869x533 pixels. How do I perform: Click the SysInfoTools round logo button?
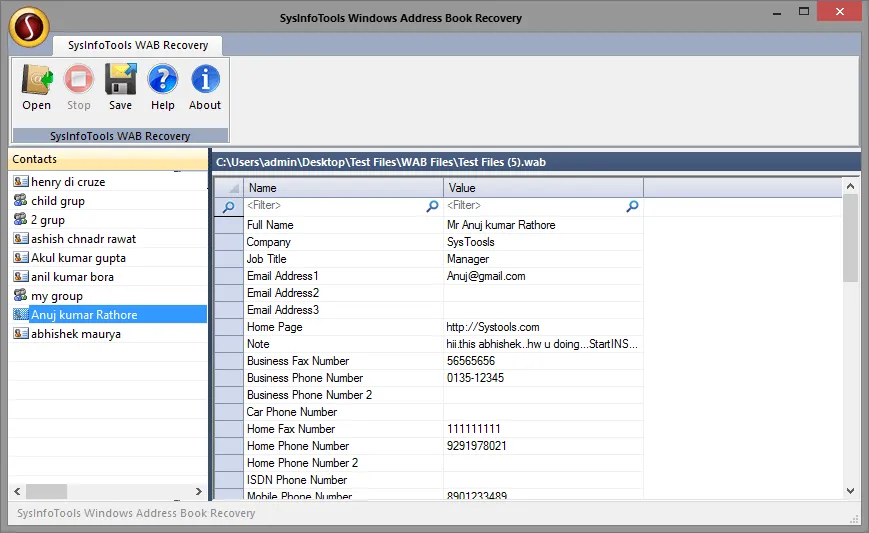(x=29, y=27)
